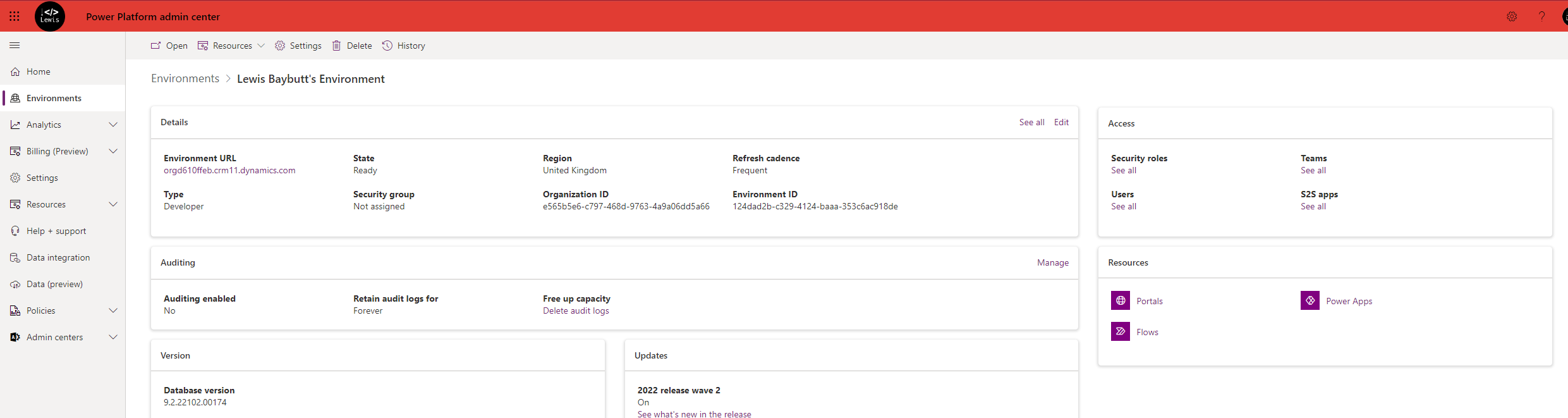Viewport: 1568px width, 418px height.
Task: See all Users
Action: tap(1124, 207)
